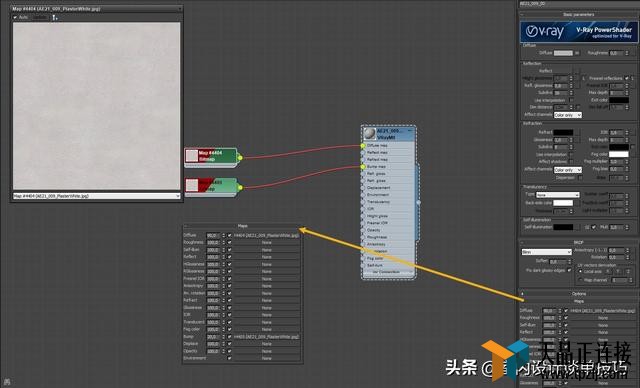Click Displace None button in floating Maps panel
Viewport: 640px width, 388px height.
tap(266, 344)
